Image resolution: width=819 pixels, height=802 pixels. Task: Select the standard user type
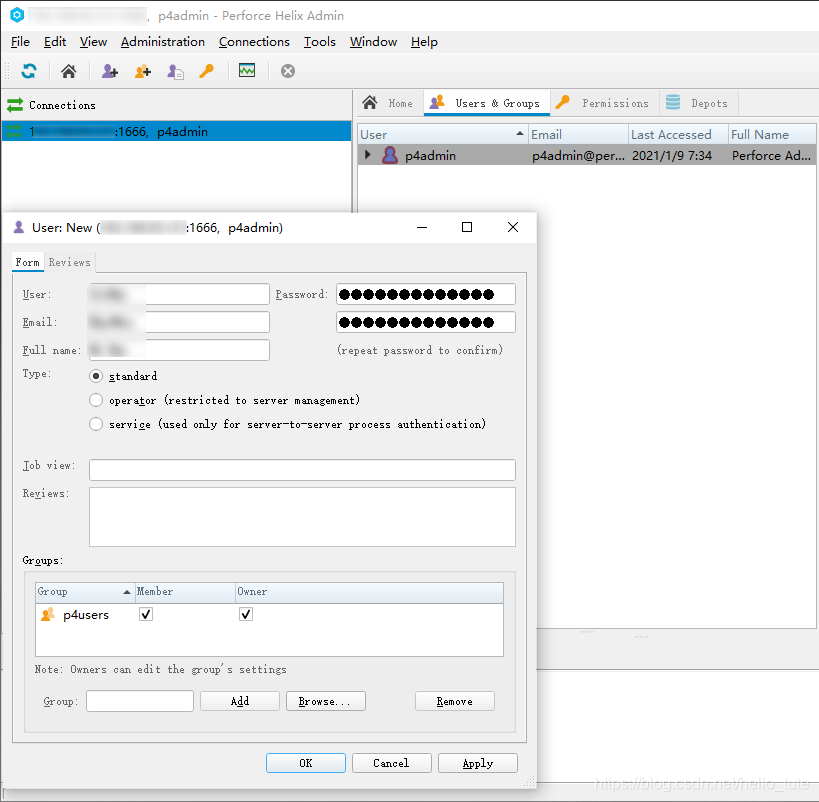(x=96, y=376)
